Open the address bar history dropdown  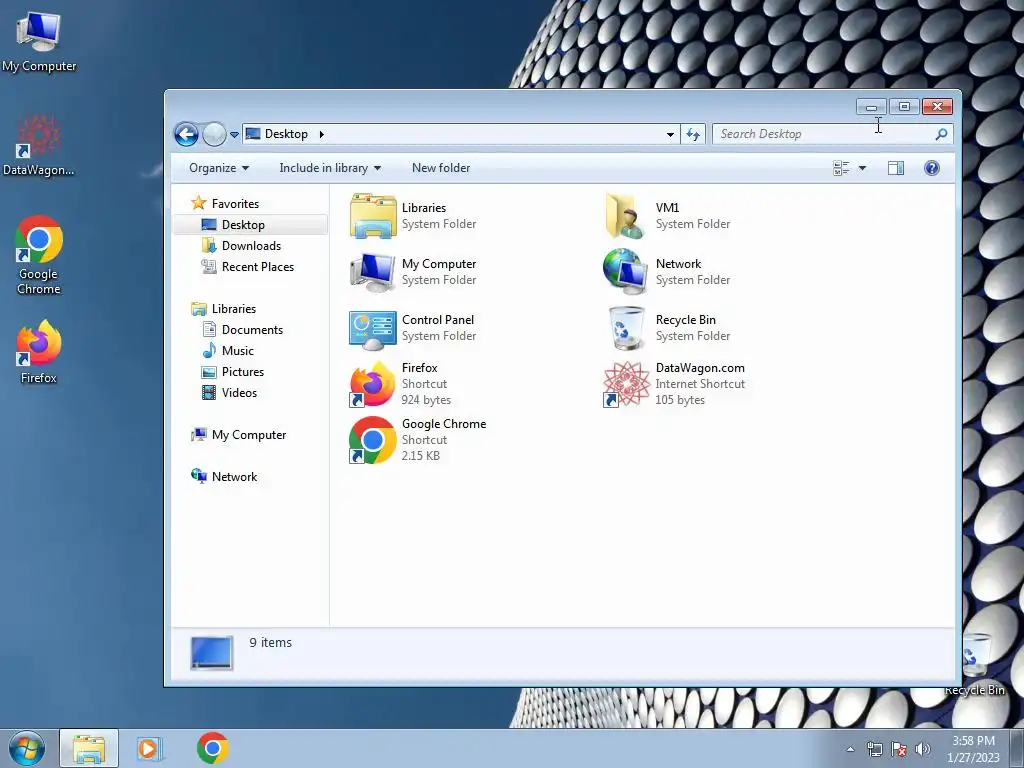670,135
